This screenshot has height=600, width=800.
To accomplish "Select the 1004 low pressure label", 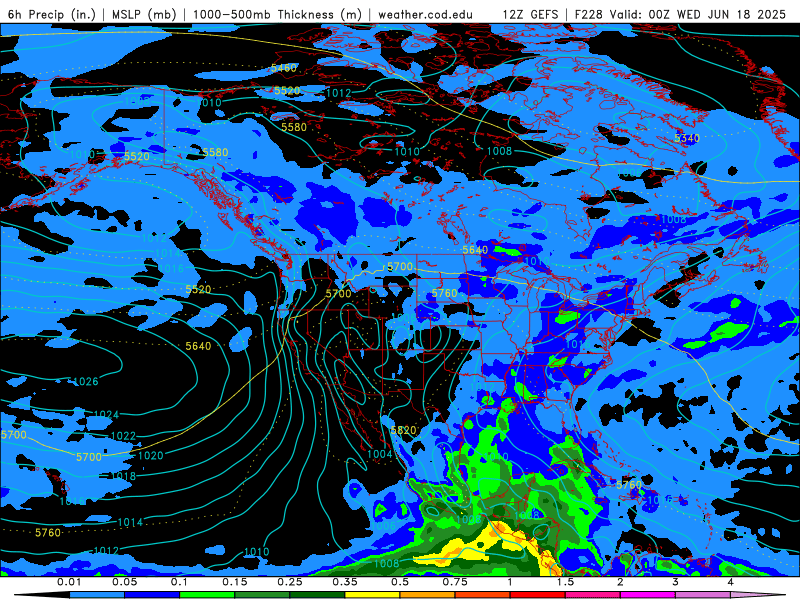I will point(380,454).
